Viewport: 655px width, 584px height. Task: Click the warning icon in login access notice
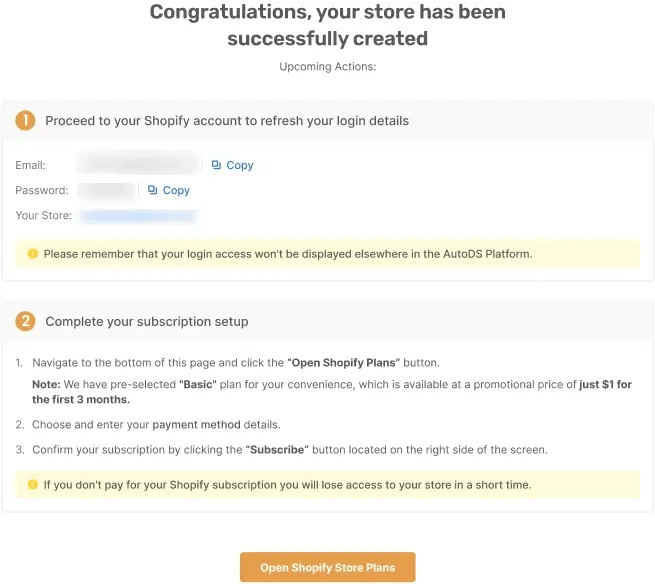coord(33,254)
